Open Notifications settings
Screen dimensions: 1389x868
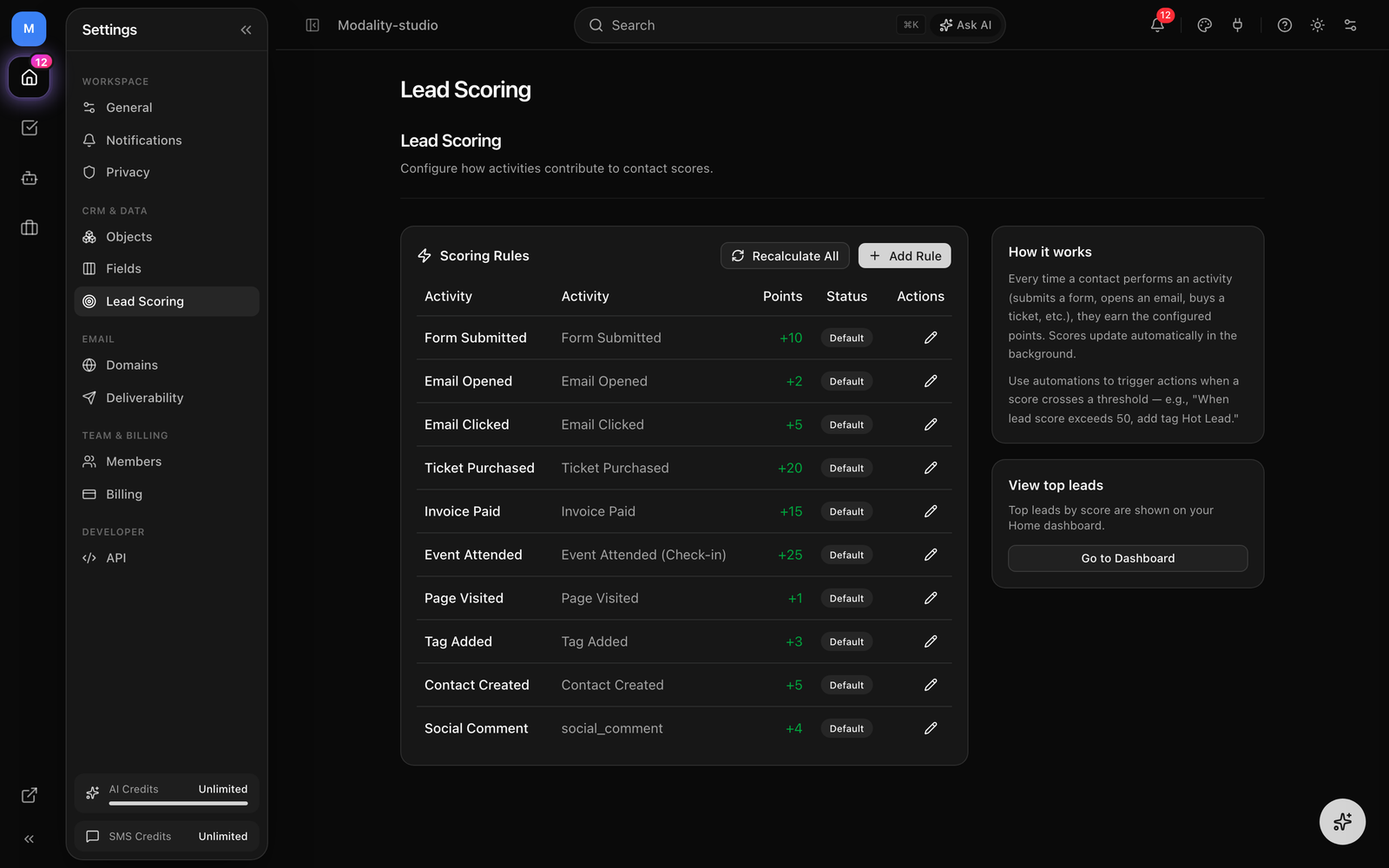[x=167, y=140]
